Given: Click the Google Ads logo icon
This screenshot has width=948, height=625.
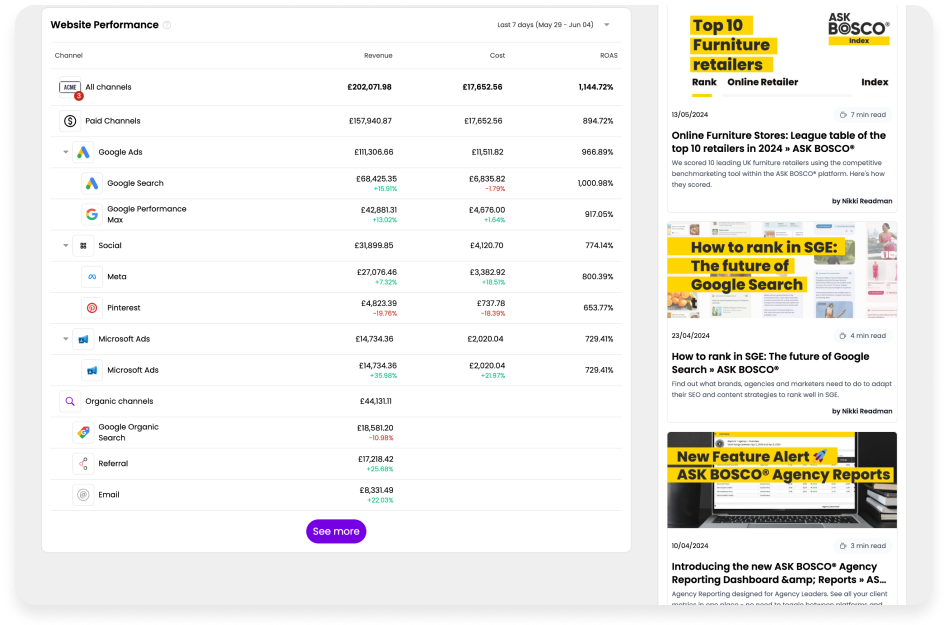Looking at the screenshot, I should [83, 152].
